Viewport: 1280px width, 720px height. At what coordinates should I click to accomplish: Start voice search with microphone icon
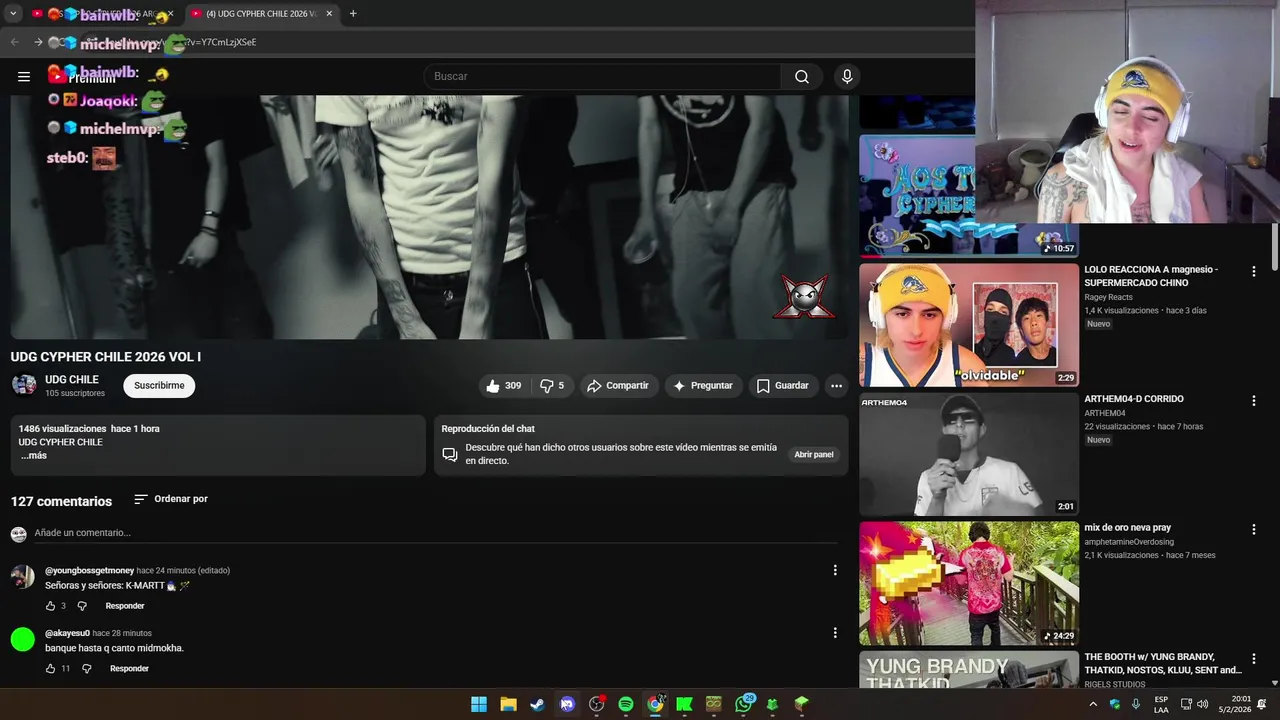point(847,77)
